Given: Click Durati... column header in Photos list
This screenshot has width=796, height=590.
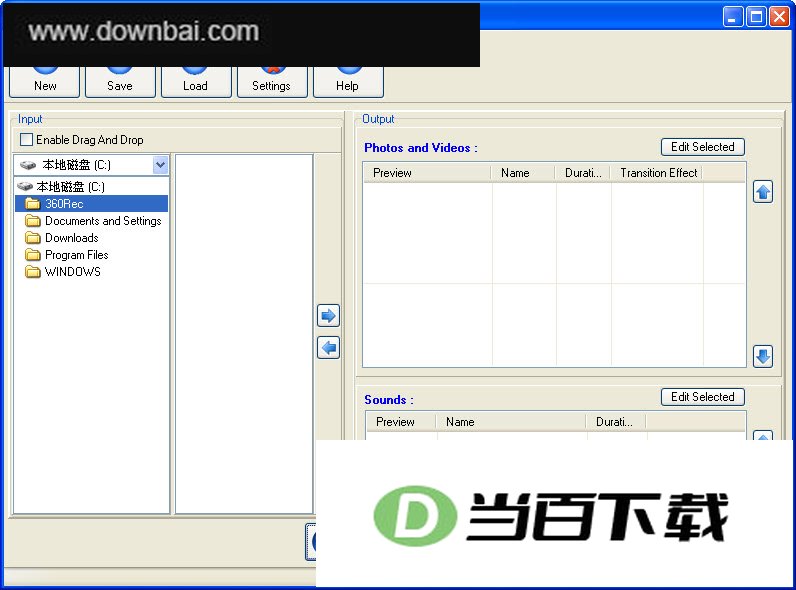Looking at the screenshot, I should point(583,173).
